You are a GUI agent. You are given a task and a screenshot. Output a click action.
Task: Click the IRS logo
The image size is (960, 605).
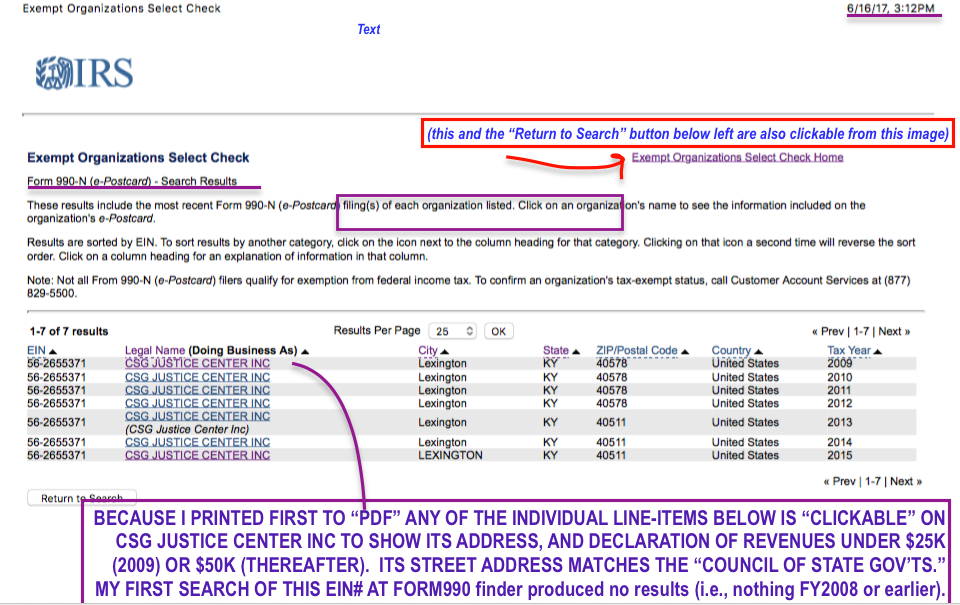pos(84,73)
